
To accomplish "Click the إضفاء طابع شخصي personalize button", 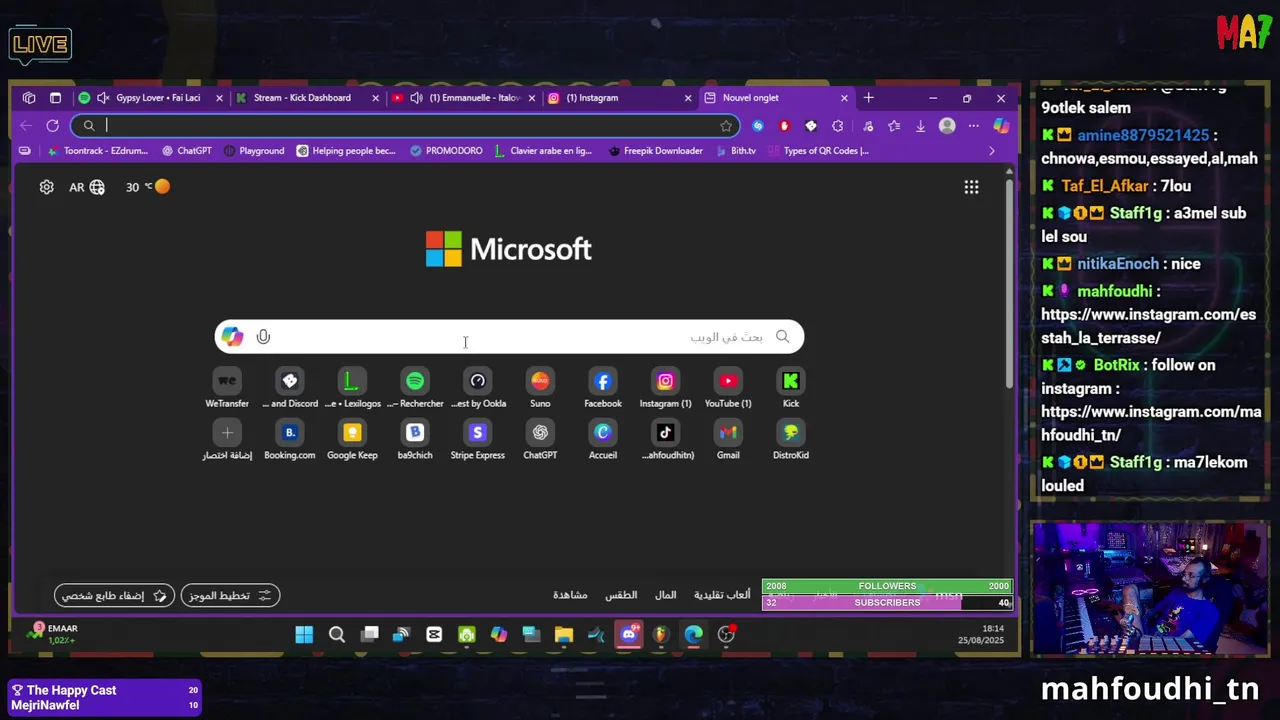I will click(x=114, y=595).
